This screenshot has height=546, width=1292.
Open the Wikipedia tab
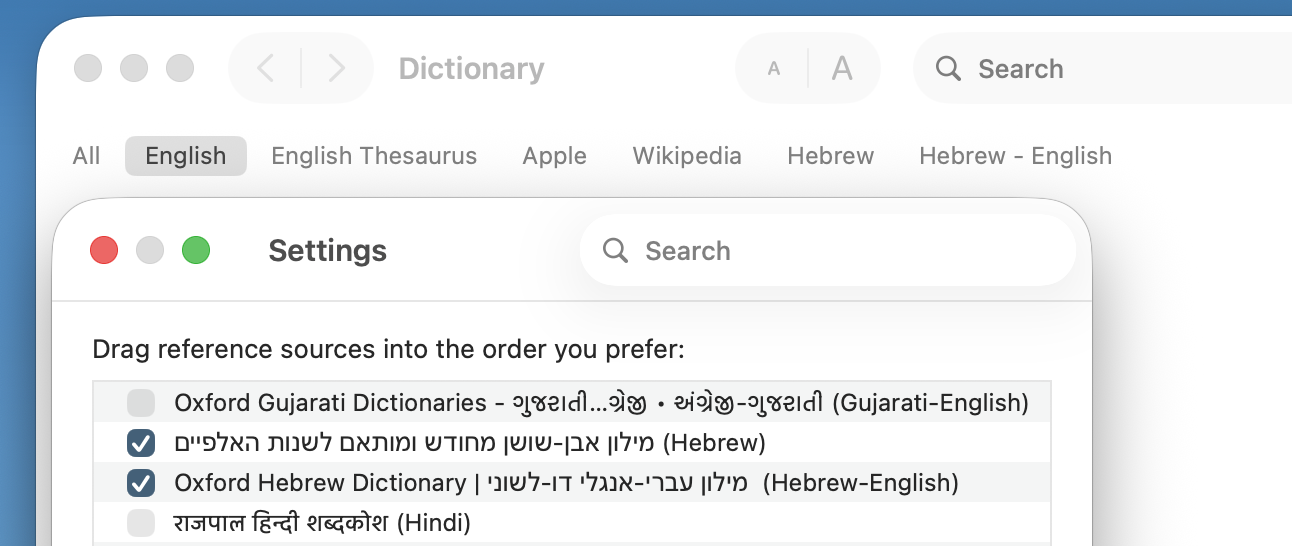click(x=687, y=156)
